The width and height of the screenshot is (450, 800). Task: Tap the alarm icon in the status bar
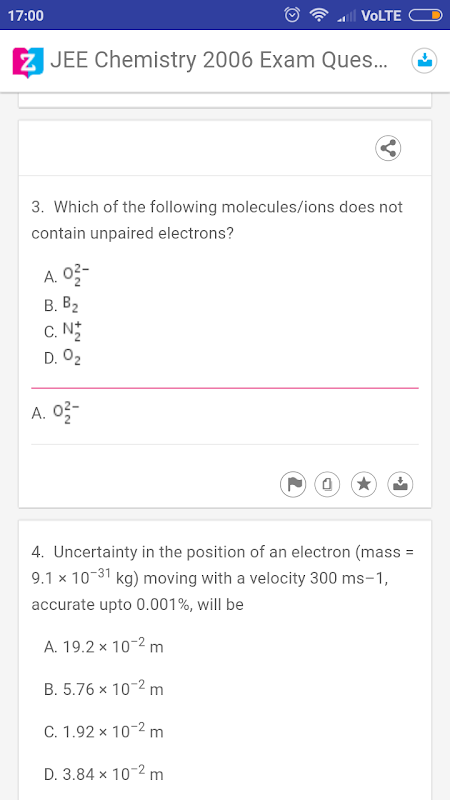coord(292,15)
